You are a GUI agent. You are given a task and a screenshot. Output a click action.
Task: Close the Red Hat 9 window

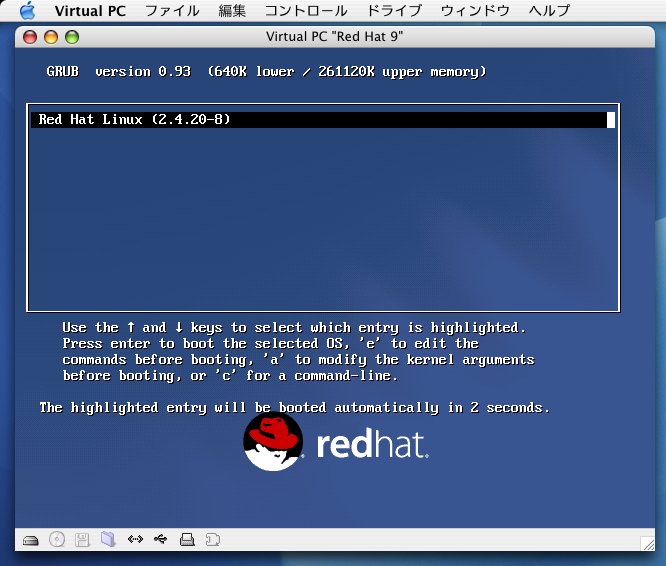[30, 37]
